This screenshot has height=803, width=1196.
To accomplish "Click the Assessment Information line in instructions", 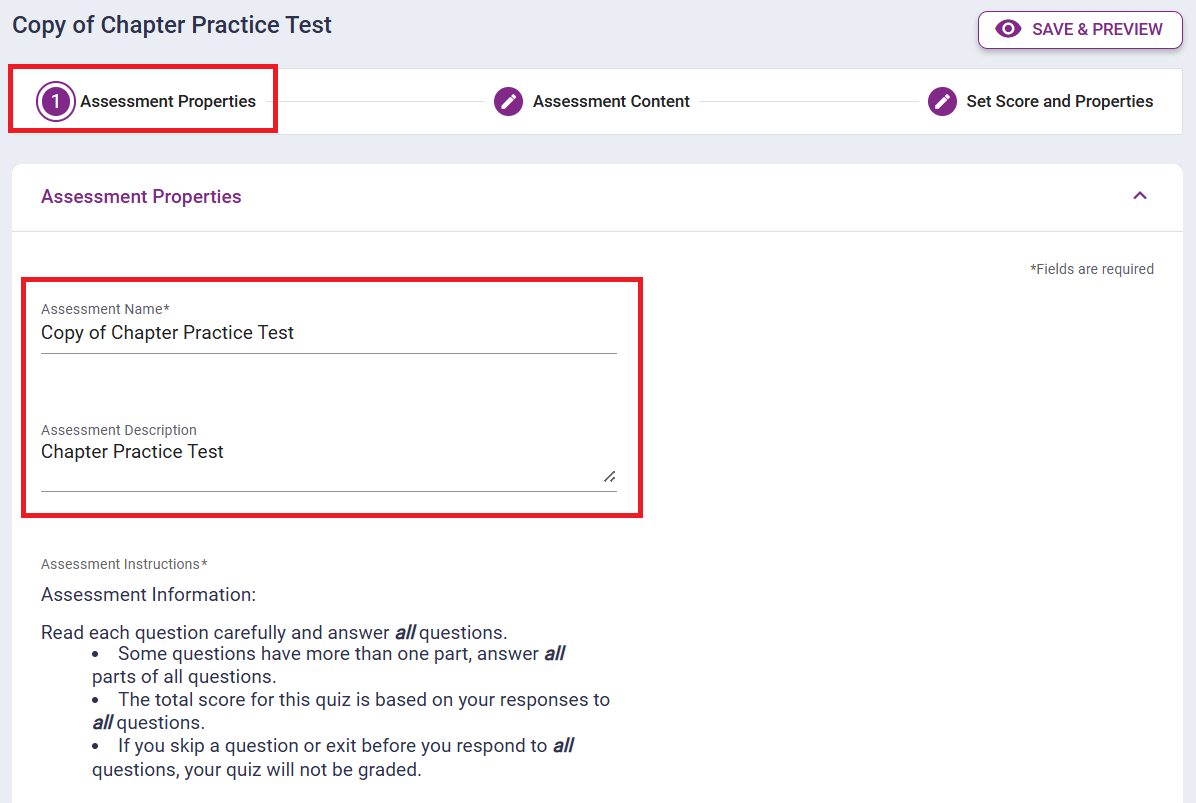I will pyautogui.click(x=148, y=595).
